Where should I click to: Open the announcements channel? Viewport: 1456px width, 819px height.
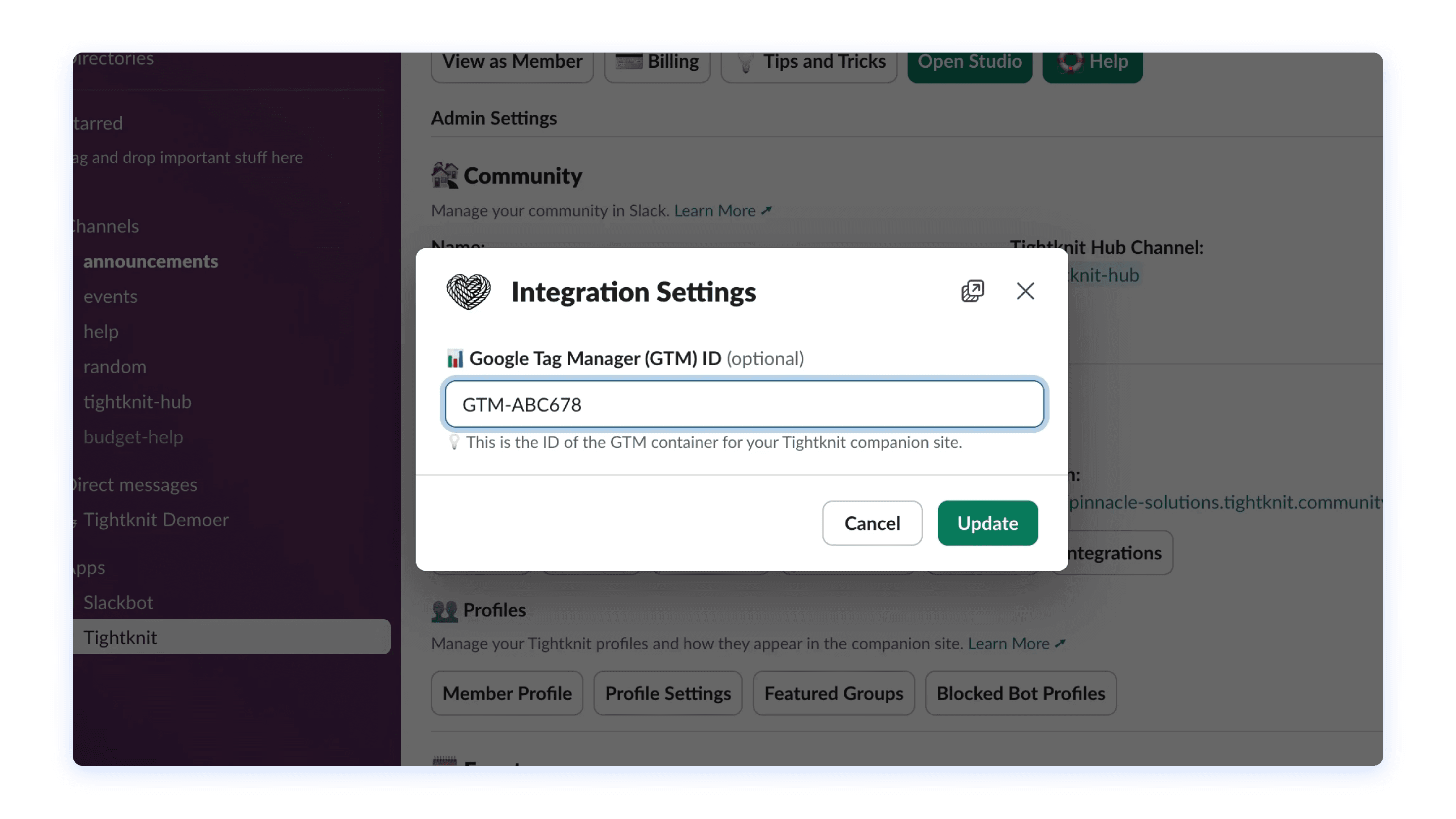(150, 261)
